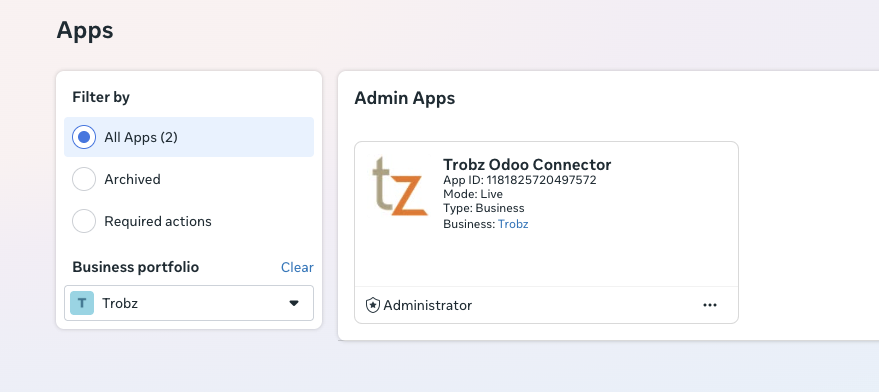This screenshot has width=879, height=392.
Task: Select the All Apps (2) radio button
Action: tap(84, 137)
